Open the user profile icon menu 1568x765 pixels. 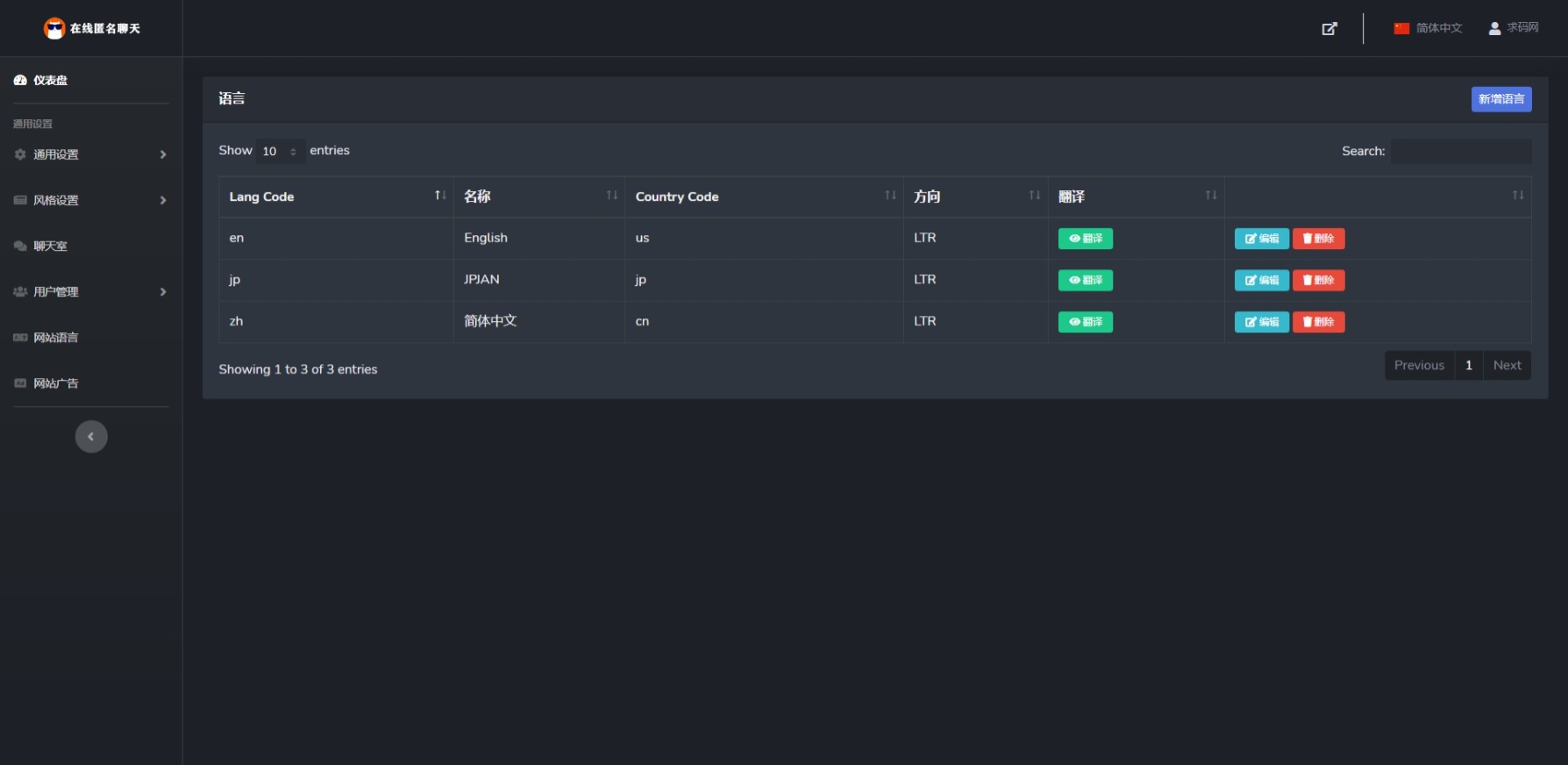coord(1494,28)
